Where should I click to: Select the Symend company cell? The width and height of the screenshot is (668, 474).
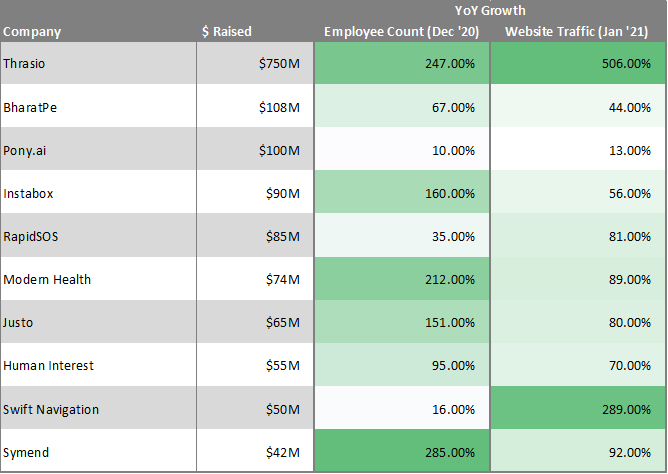click(x=98, y=451)
